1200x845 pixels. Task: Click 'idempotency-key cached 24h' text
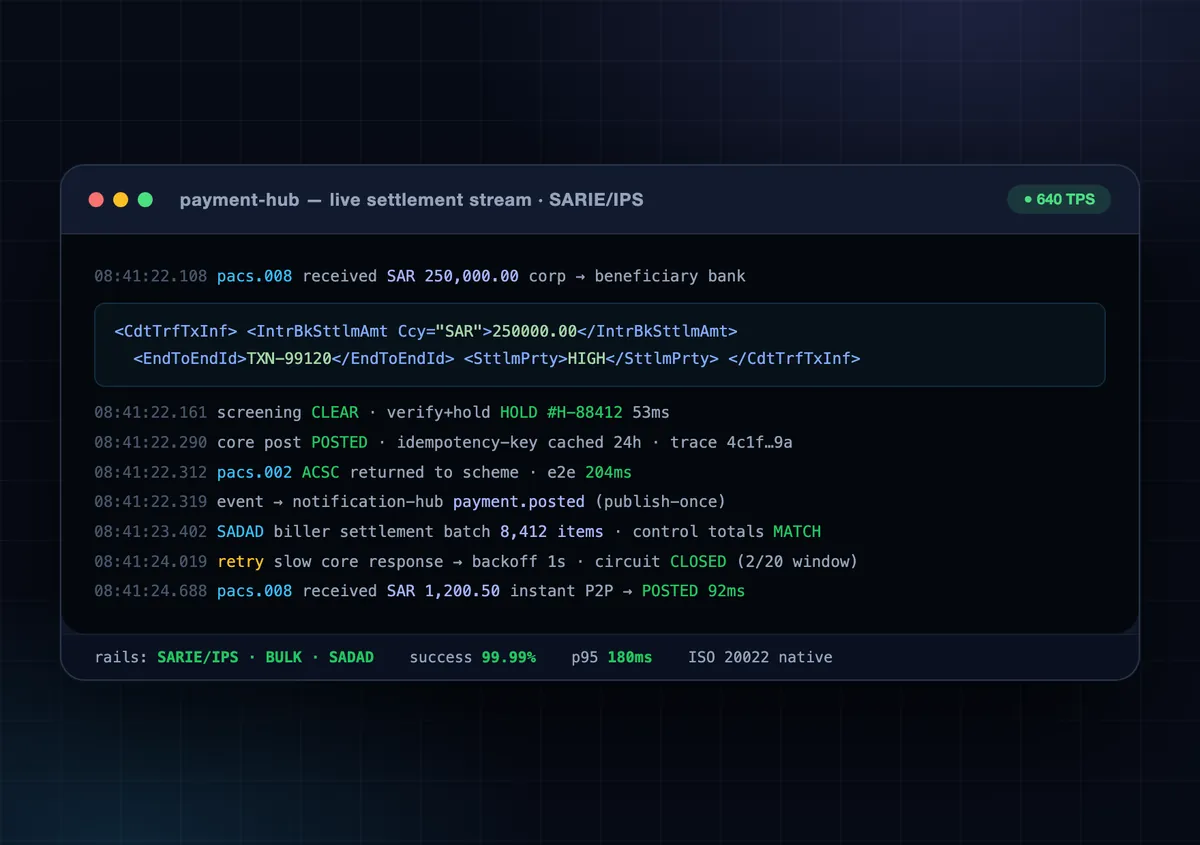point(518,442)
